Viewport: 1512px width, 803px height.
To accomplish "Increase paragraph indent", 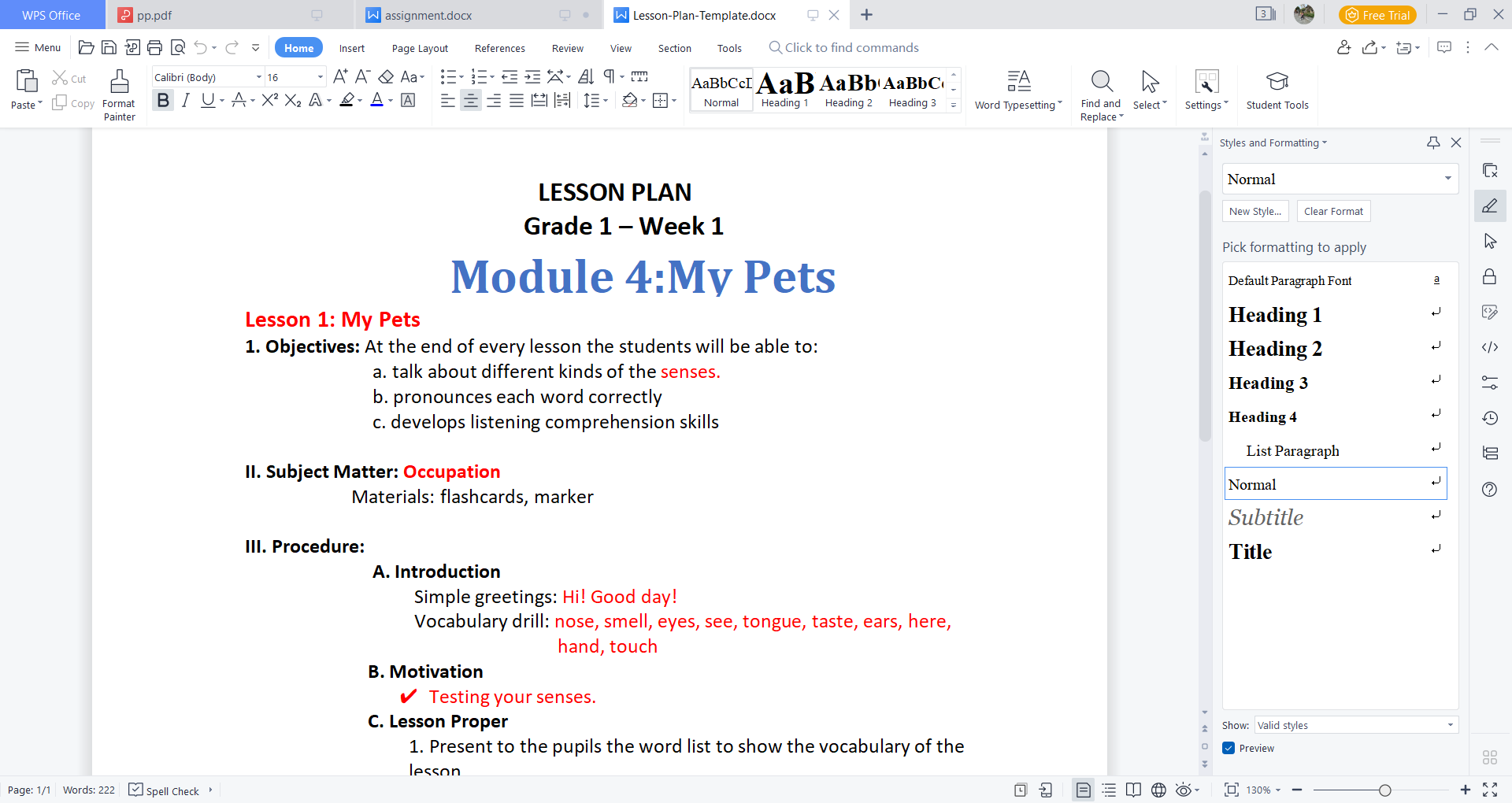I will (x=533, y=76).
